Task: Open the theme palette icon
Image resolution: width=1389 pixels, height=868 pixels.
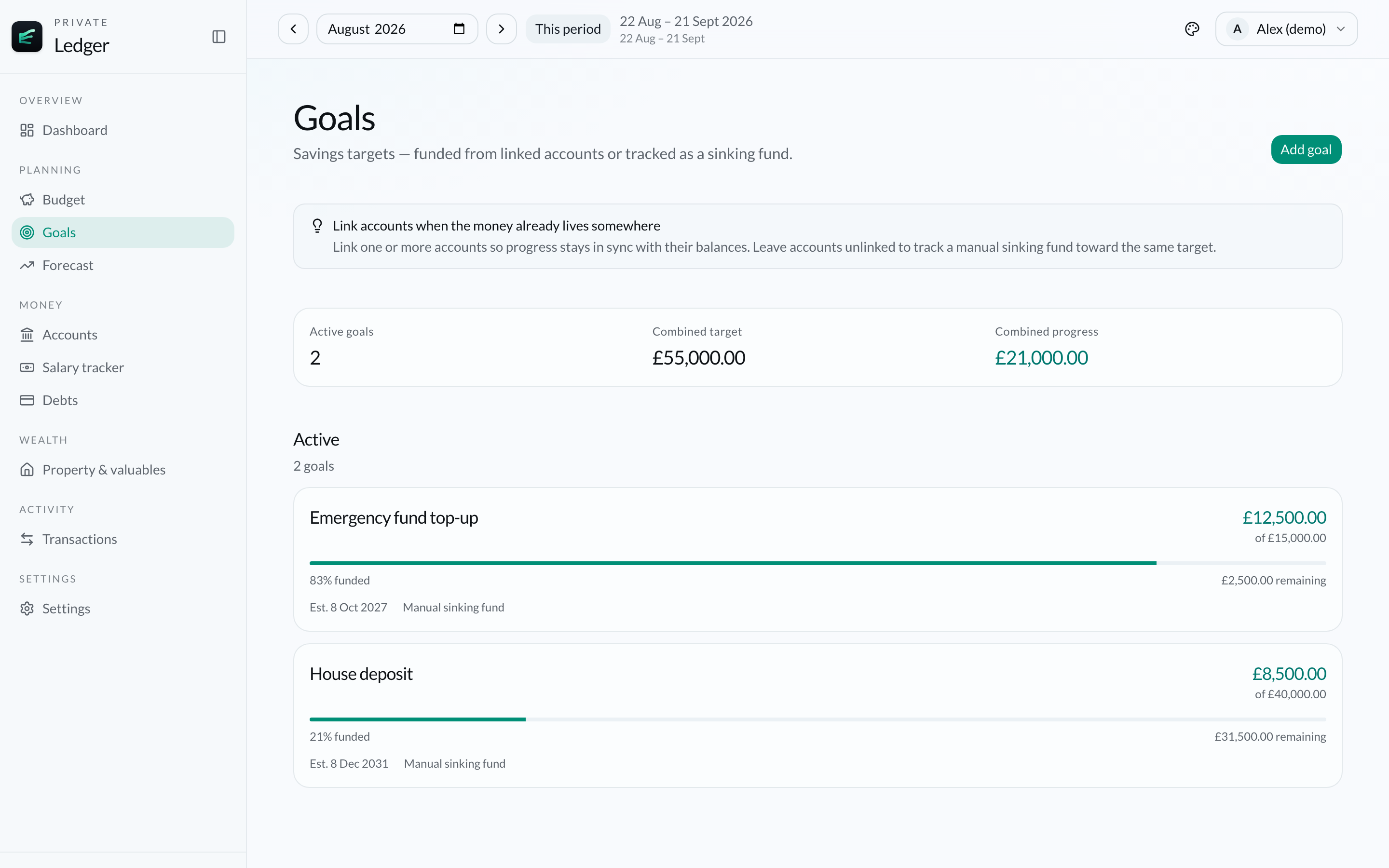Action: click(x=1192, y=29)
